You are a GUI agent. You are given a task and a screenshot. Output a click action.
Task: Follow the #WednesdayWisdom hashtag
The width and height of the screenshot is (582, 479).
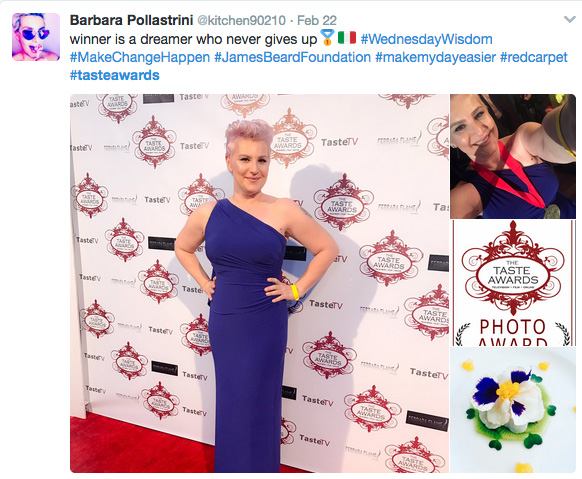(x=426, y=39)
